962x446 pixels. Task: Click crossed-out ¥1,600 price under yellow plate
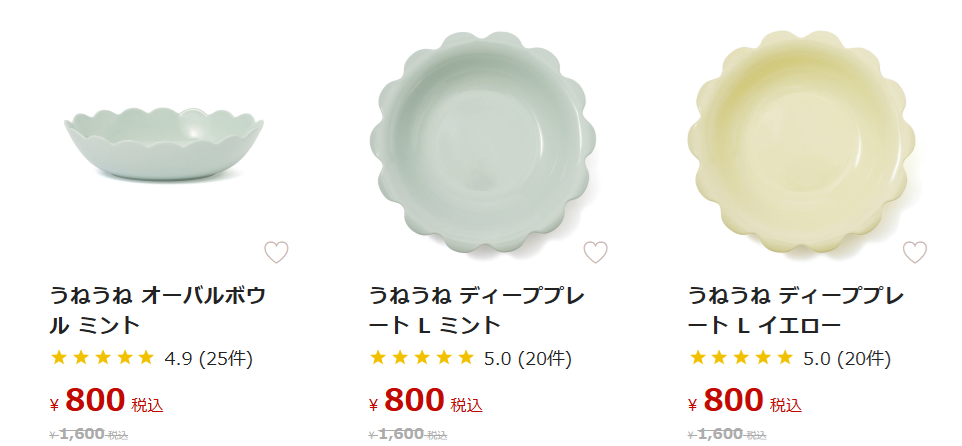[x=720, y=434]
